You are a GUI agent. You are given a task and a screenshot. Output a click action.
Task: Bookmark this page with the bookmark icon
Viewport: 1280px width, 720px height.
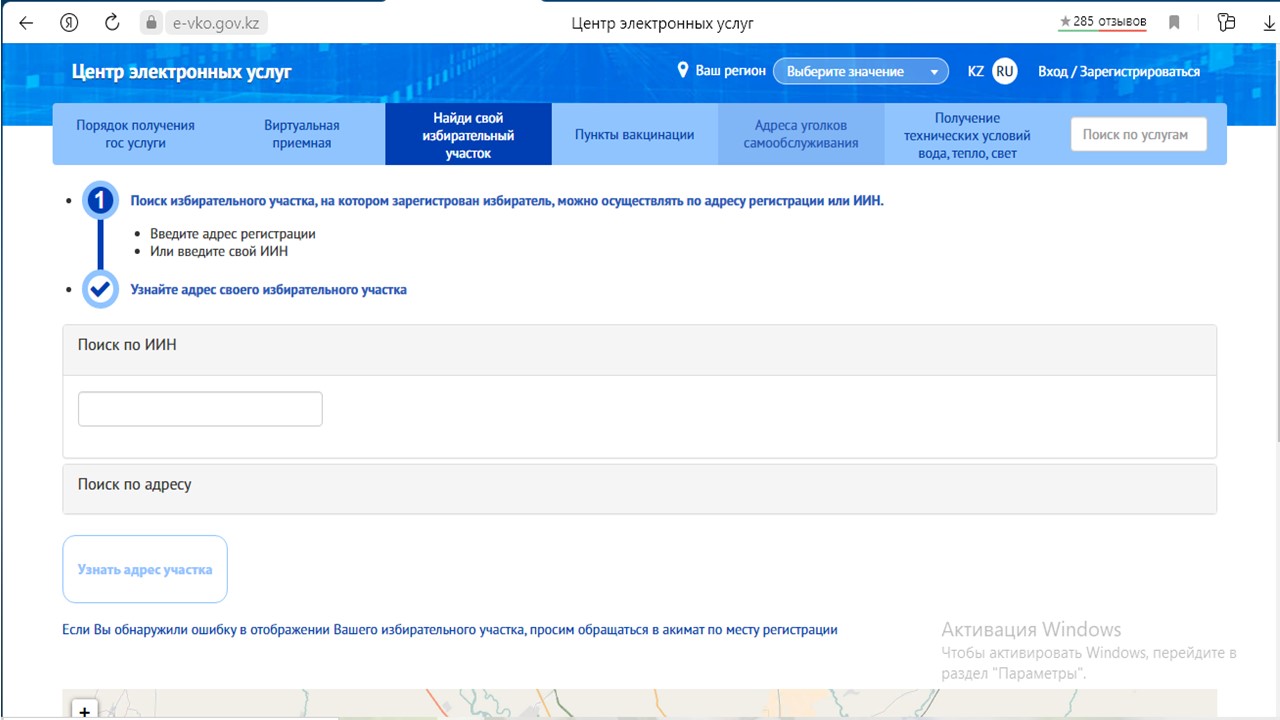[1175, 22]
